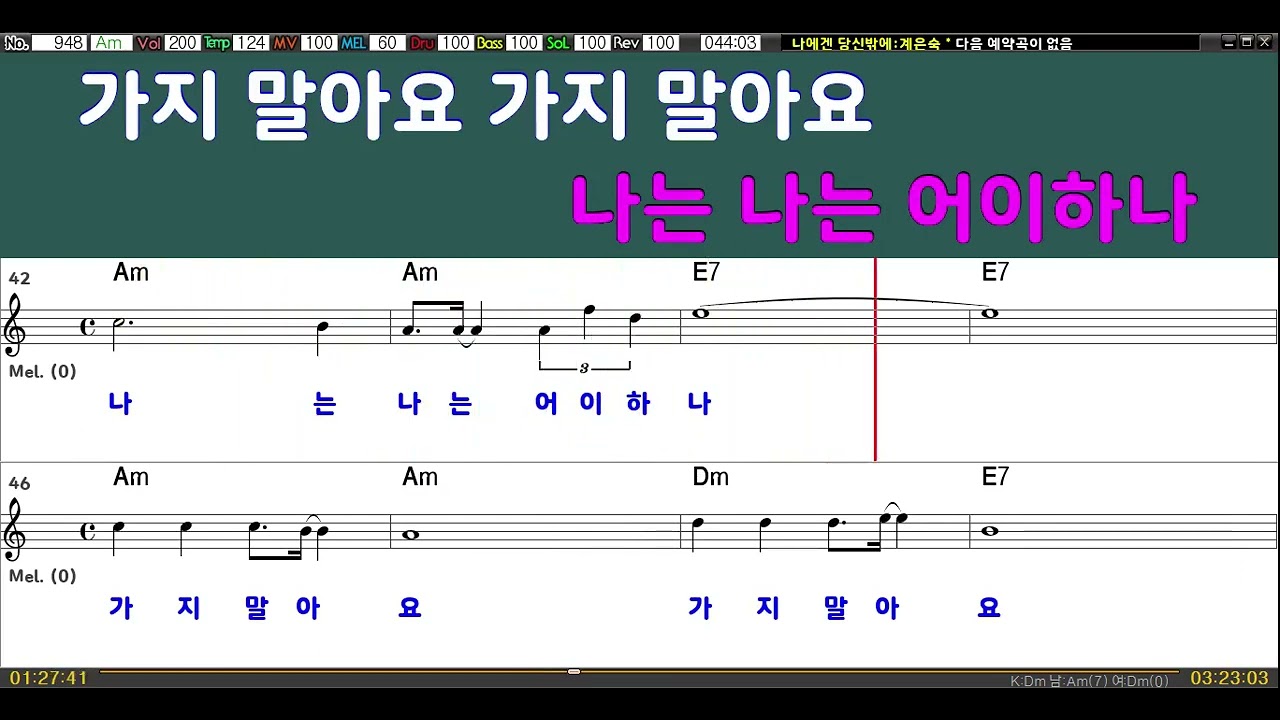Screen dimensions: 1280x720
Task: Click the second Am chord on line 46
Action: pos(420,478)
